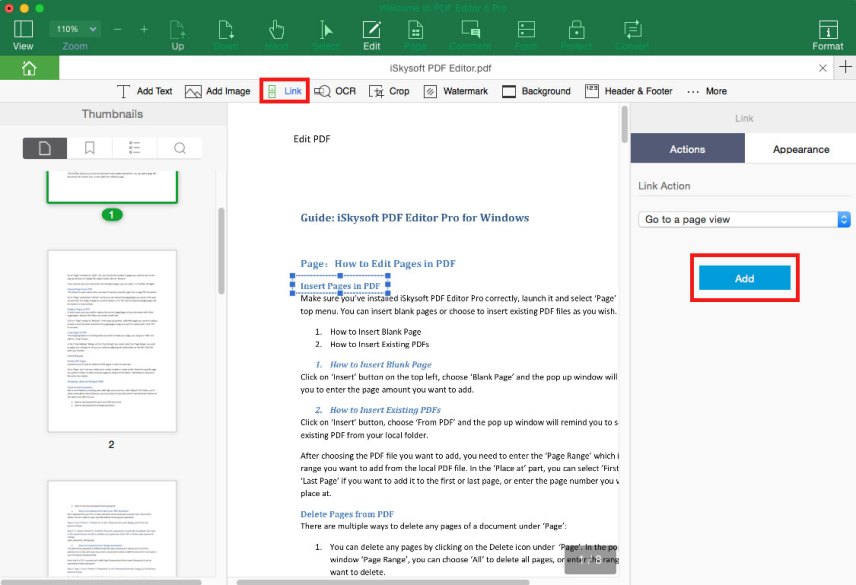Image resolution: width=856 pixels, height=585 pixels.
Task: Open the View panel icon
Action: coord(23,35)
